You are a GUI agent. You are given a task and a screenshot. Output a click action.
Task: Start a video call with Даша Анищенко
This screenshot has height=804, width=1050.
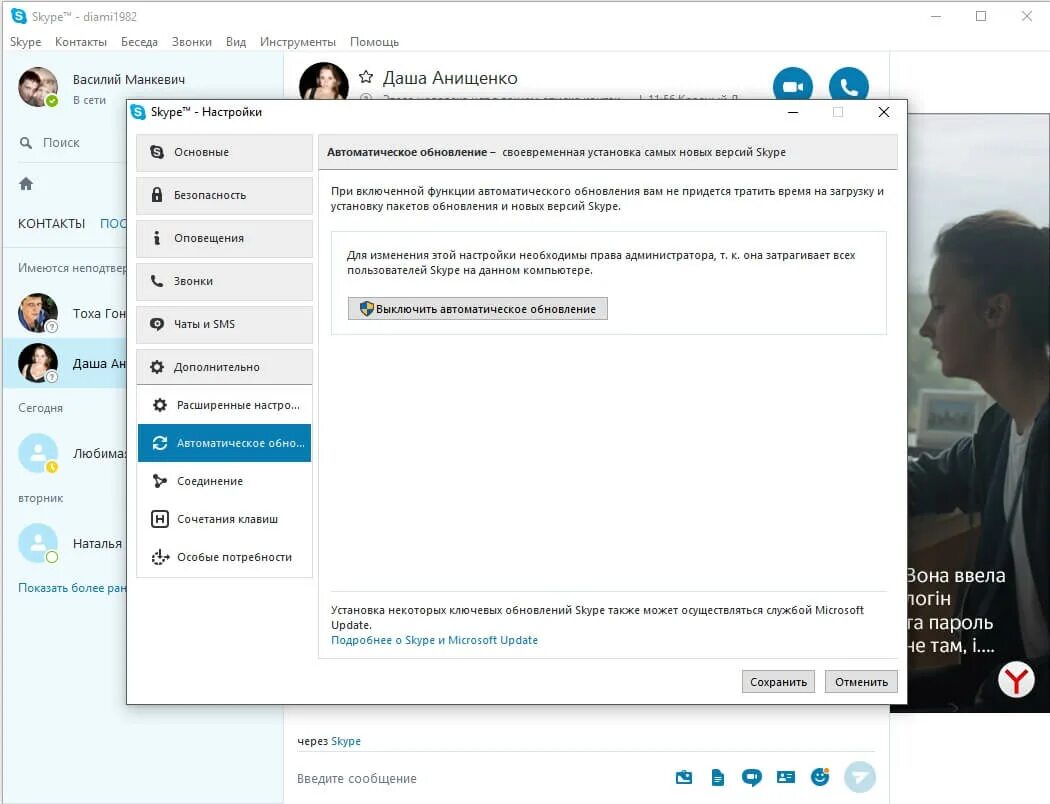click(x=792, y=85)
